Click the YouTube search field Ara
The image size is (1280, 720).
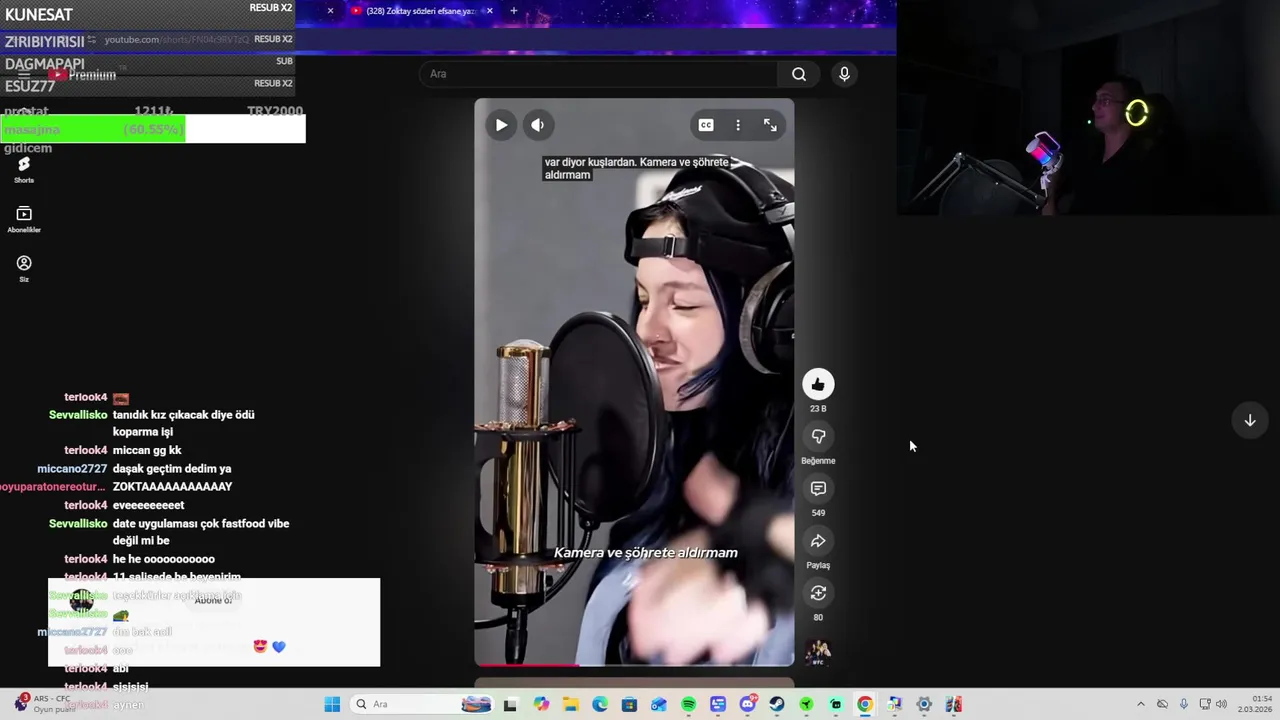(x=598, y=74)
